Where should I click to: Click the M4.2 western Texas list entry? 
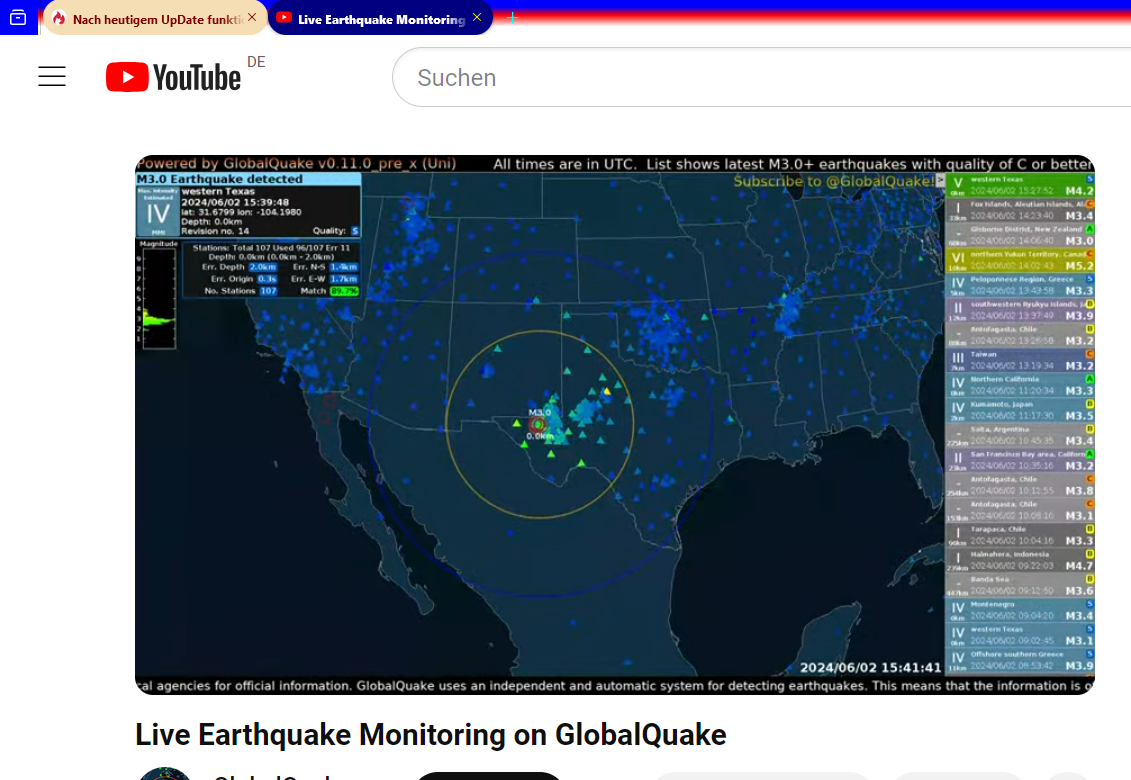(1020, 185)
